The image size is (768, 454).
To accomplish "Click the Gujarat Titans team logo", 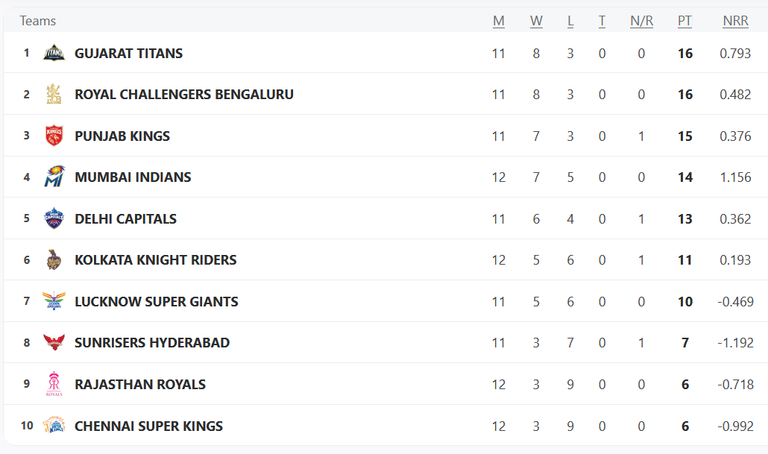I will pyautogui.click(x=54, y=53).
